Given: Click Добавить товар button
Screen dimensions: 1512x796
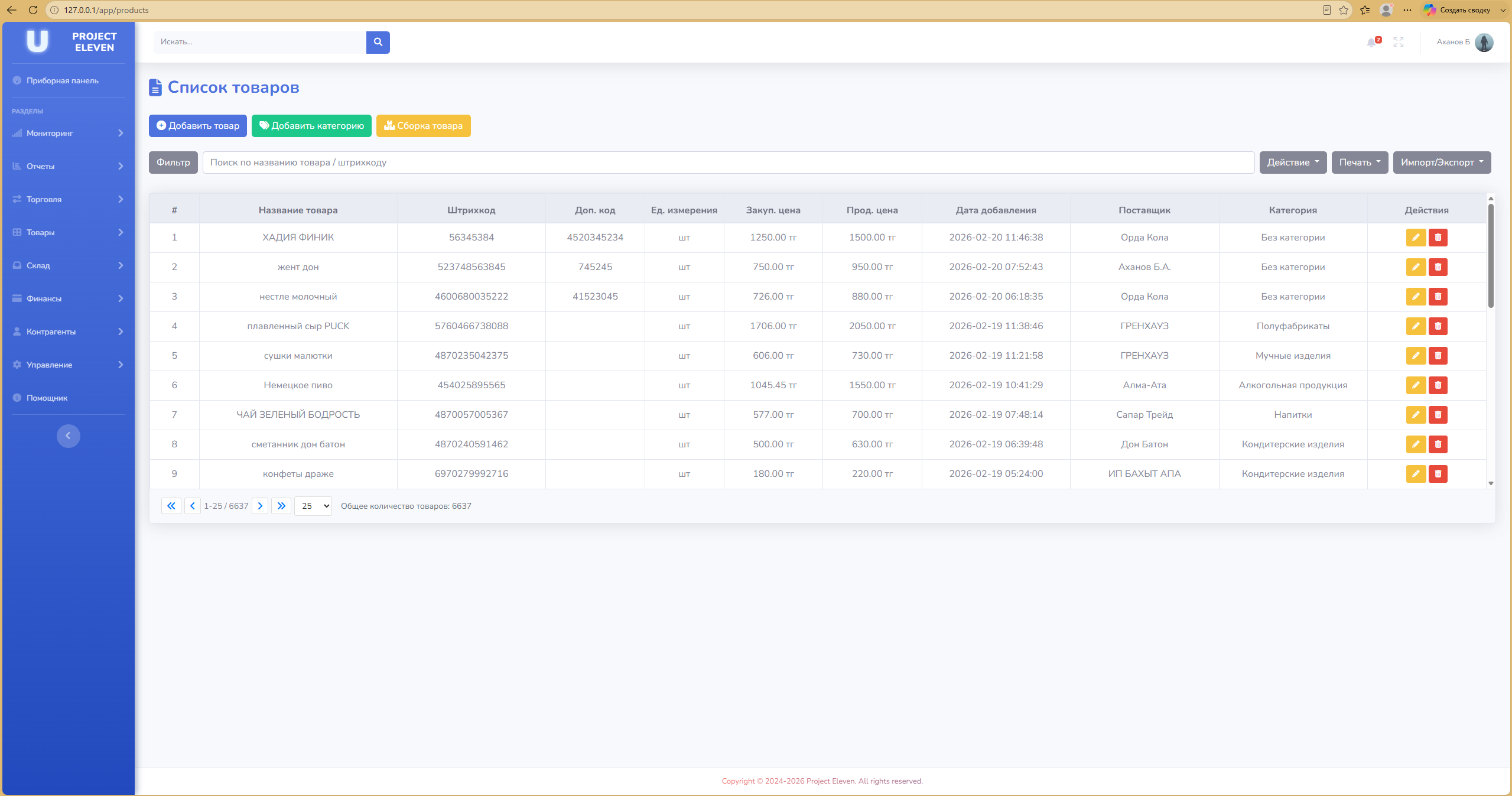Looking at the screenshot, I should 197,126.
